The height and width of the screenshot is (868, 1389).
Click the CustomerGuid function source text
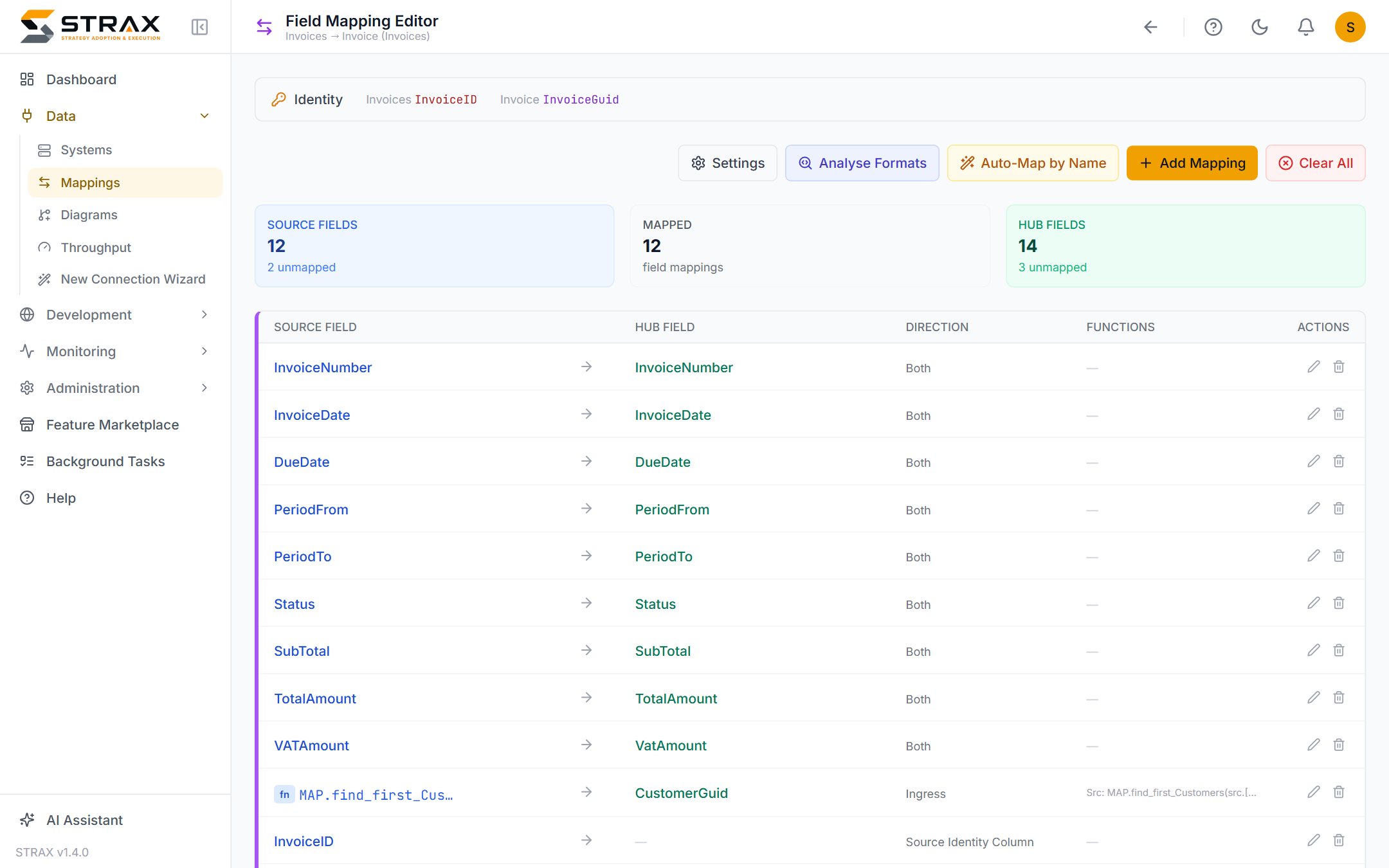(x=1171, y=792)
